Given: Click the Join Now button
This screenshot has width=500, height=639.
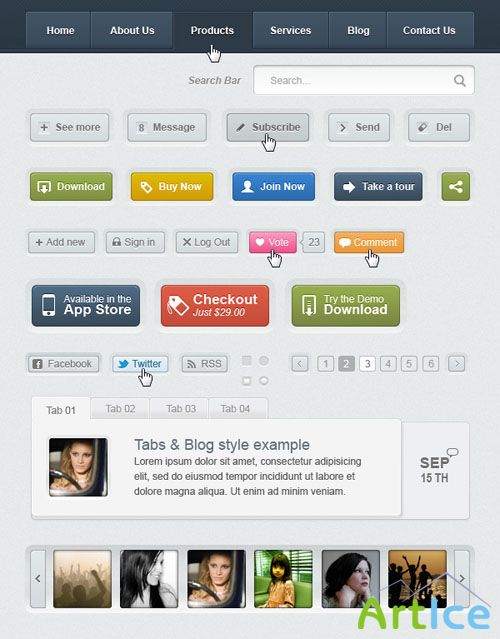Looking at the screenshot, I should point(273,187).
